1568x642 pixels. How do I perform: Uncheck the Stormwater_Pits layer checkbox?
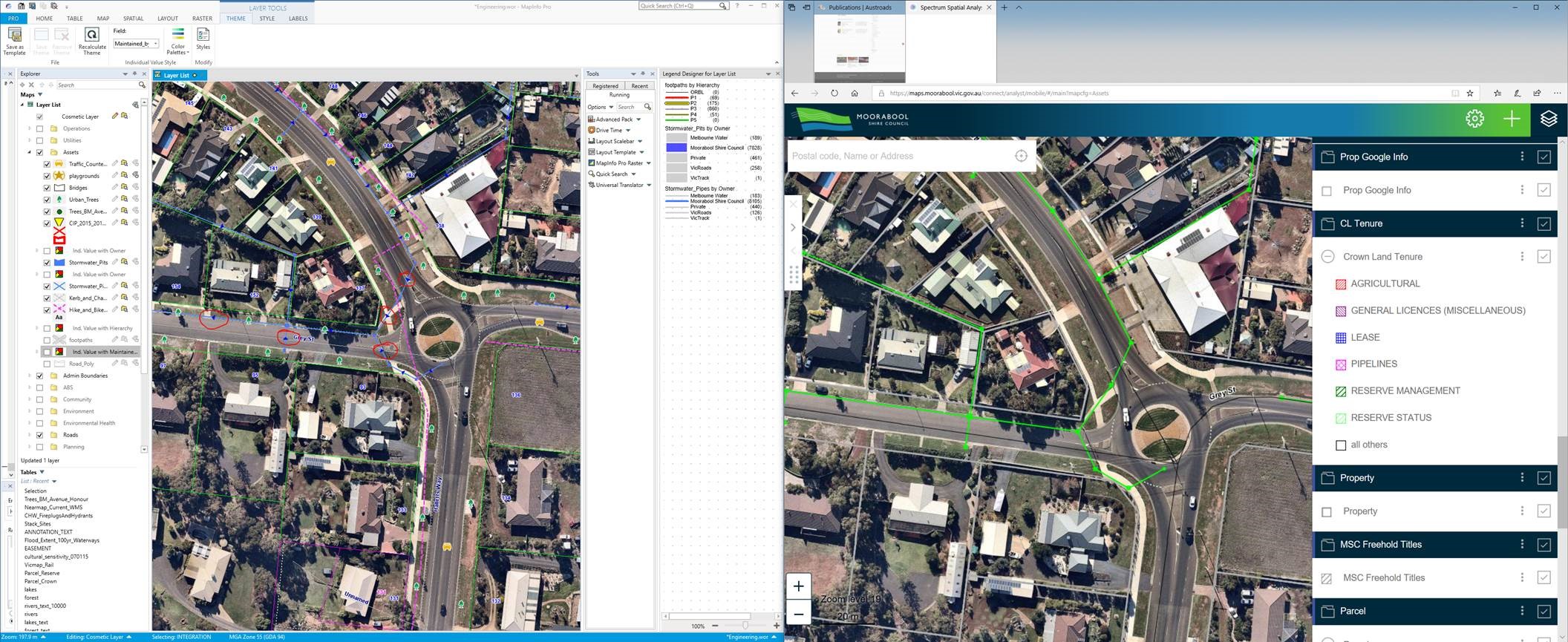[x=48, y=263]
